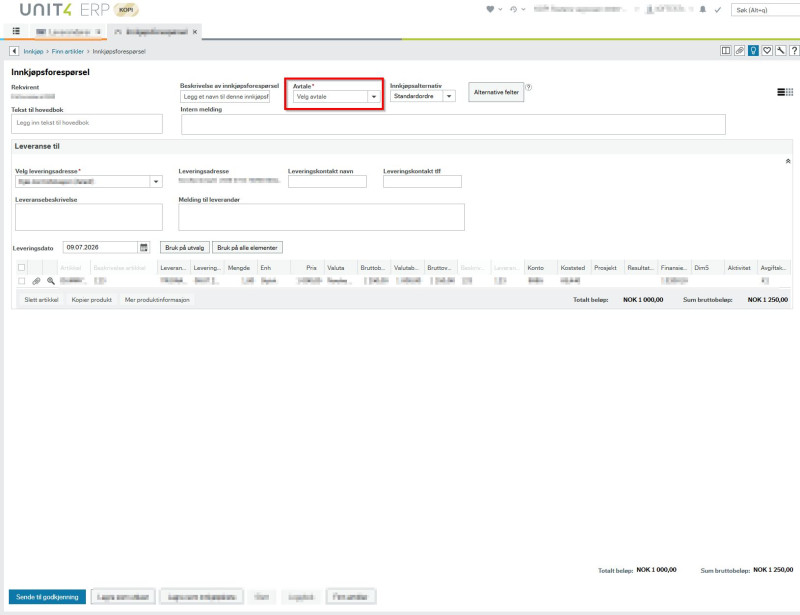Click the blue lightbulb tips icon
Viewport: 800px width, 615px height.
coord(753,51)
